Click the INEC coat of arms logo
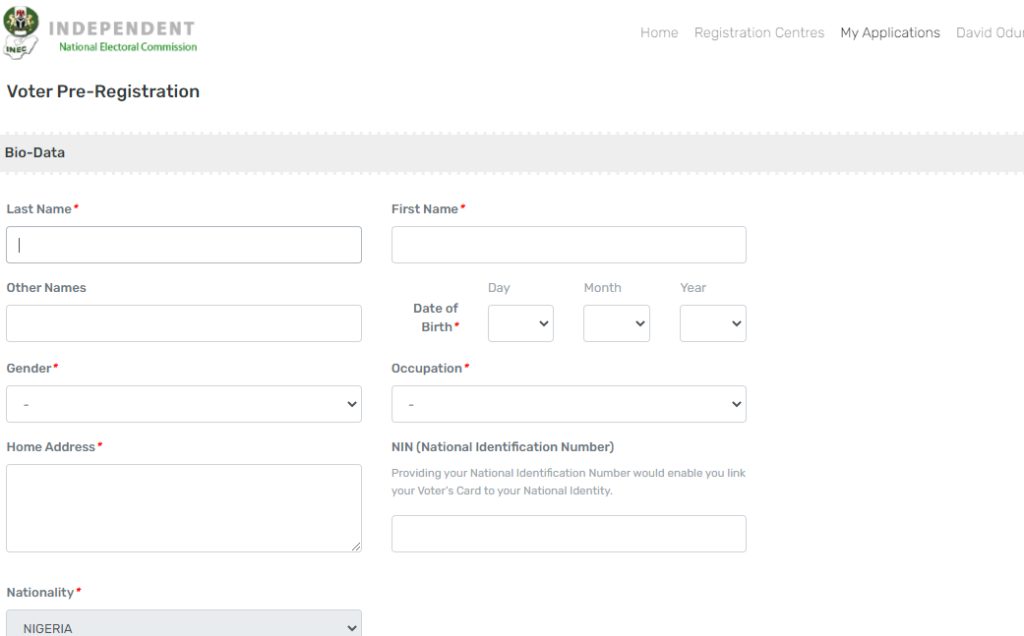The height and width of the screenshot is (636, 1024). coord(21,32)
